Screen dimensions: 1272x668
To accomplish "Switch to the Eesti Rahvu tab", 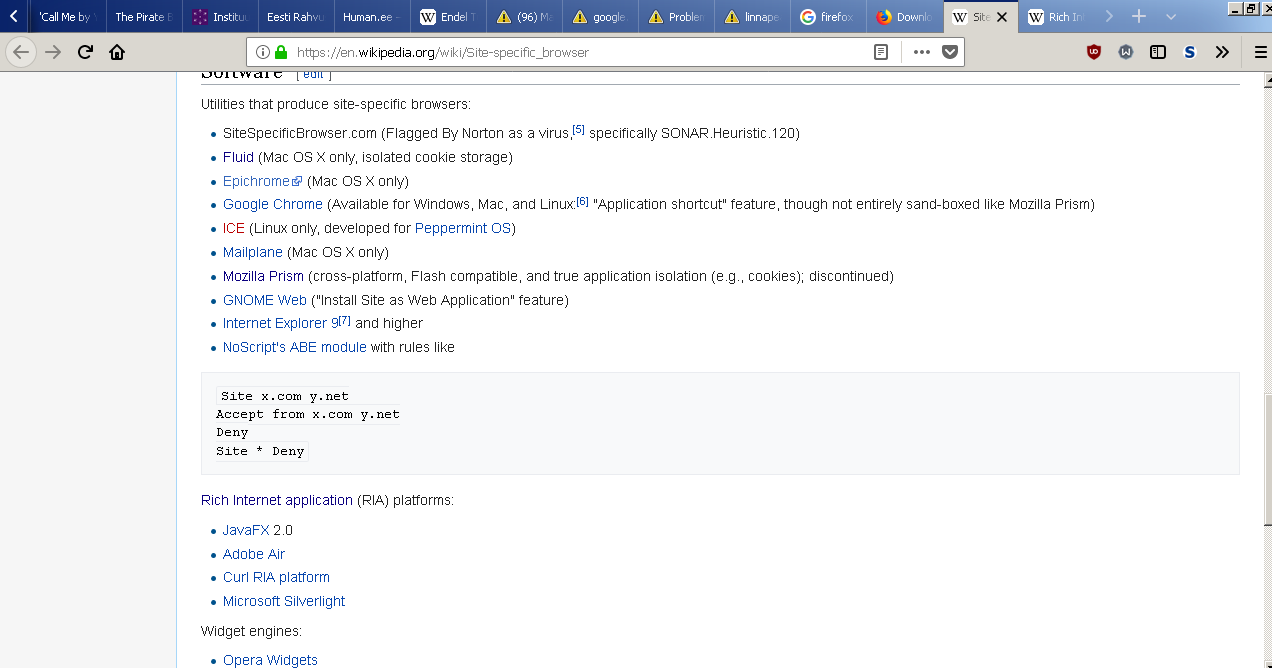I will (x=296, y=17).
